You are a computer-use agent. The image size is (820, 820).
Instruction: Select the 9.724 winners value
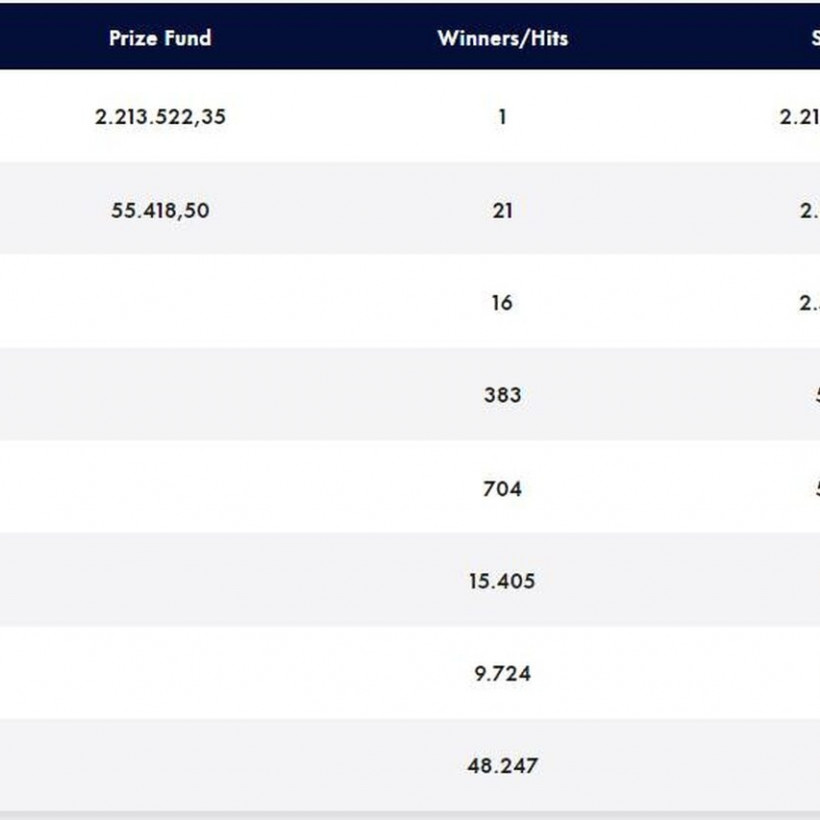click(x=502, y=673)
